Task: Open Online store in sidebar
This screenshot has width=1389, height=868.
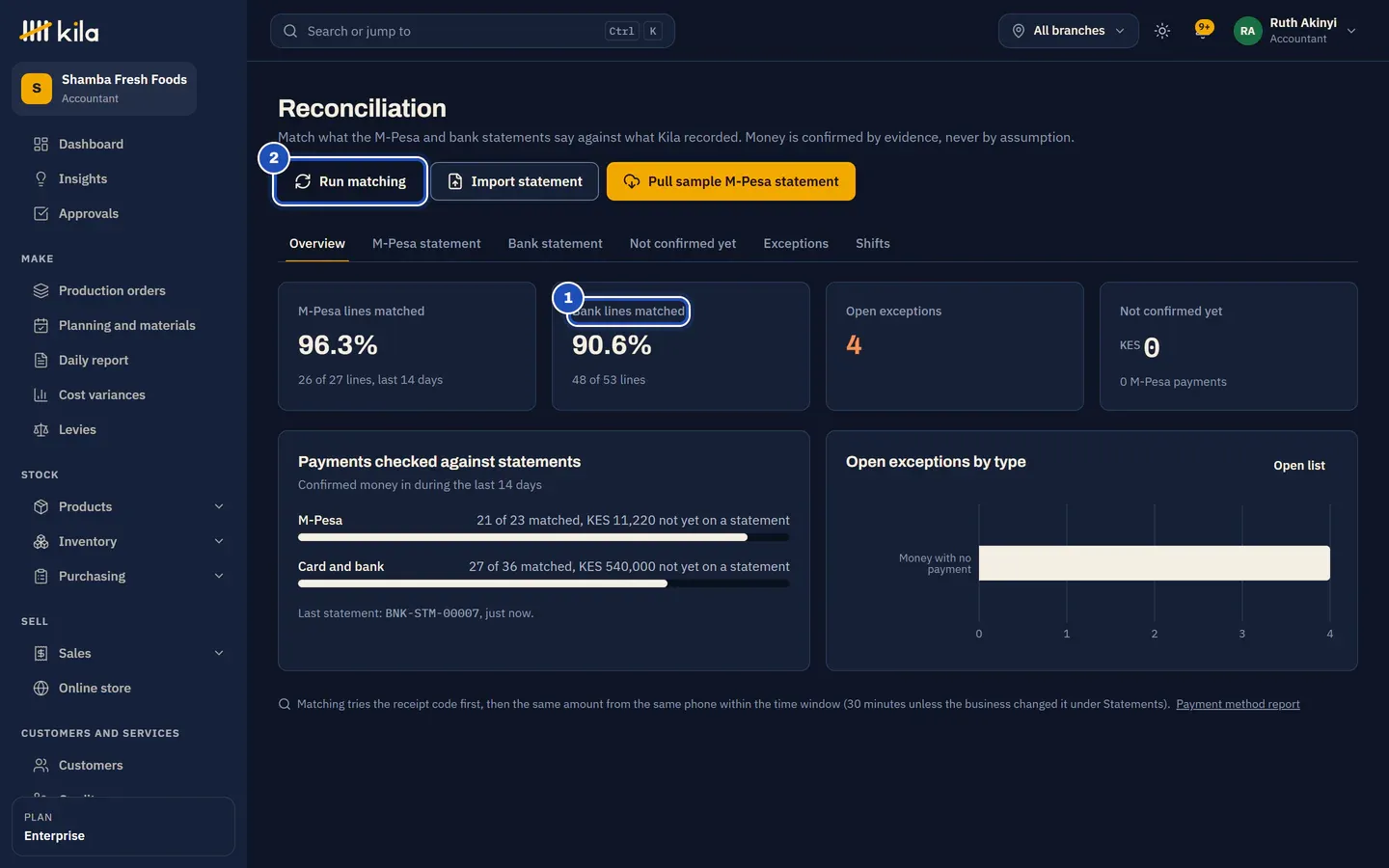Action: point(123,688)
